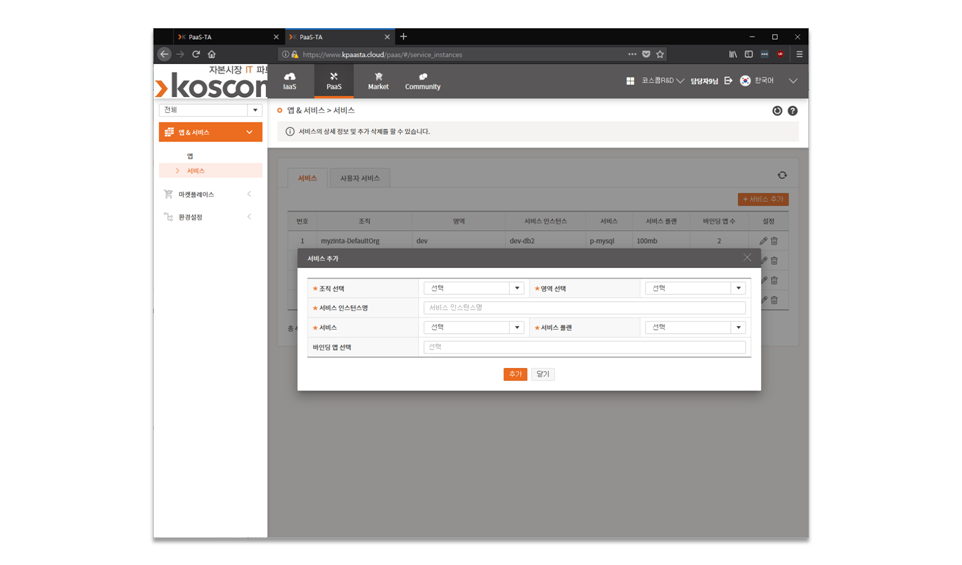This screenshot has width=962, height=565.
Task: Close the 서비스 추가 dialog with X
Action: 747,258
